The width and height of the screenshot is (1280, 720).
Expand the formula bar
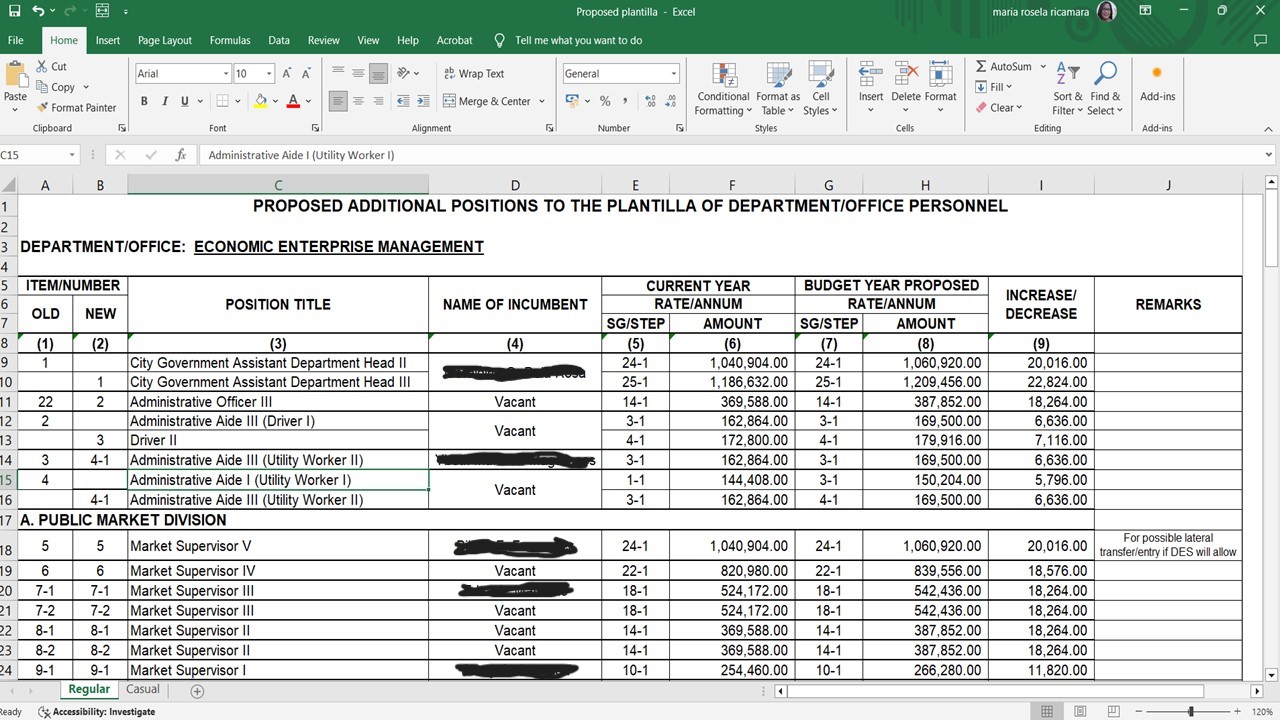tap(1269, 155)
